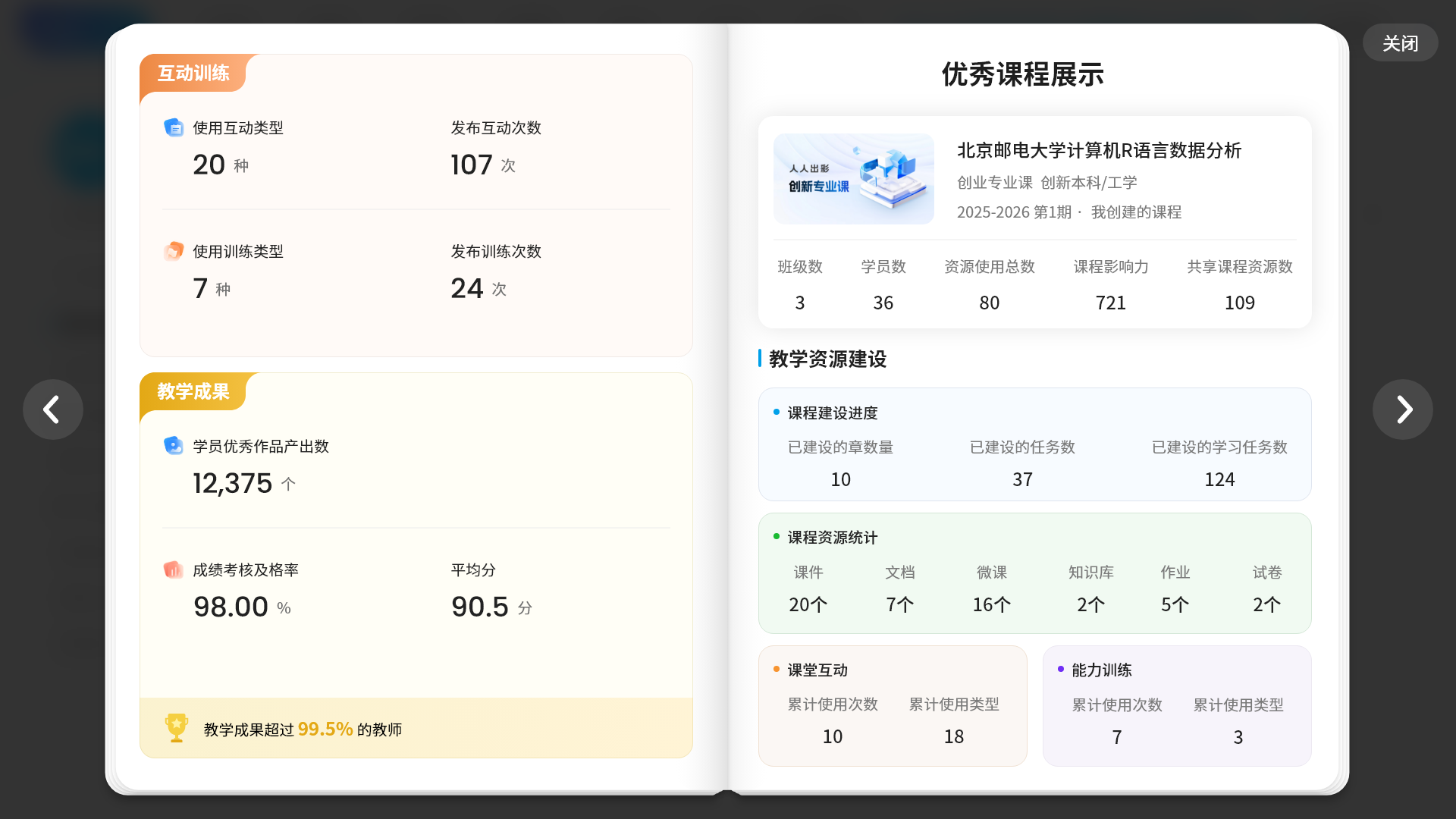This screenshot has width=1456, height=819.
Task: Click the 课程影响力 label
Action: tap(1111, 266)
